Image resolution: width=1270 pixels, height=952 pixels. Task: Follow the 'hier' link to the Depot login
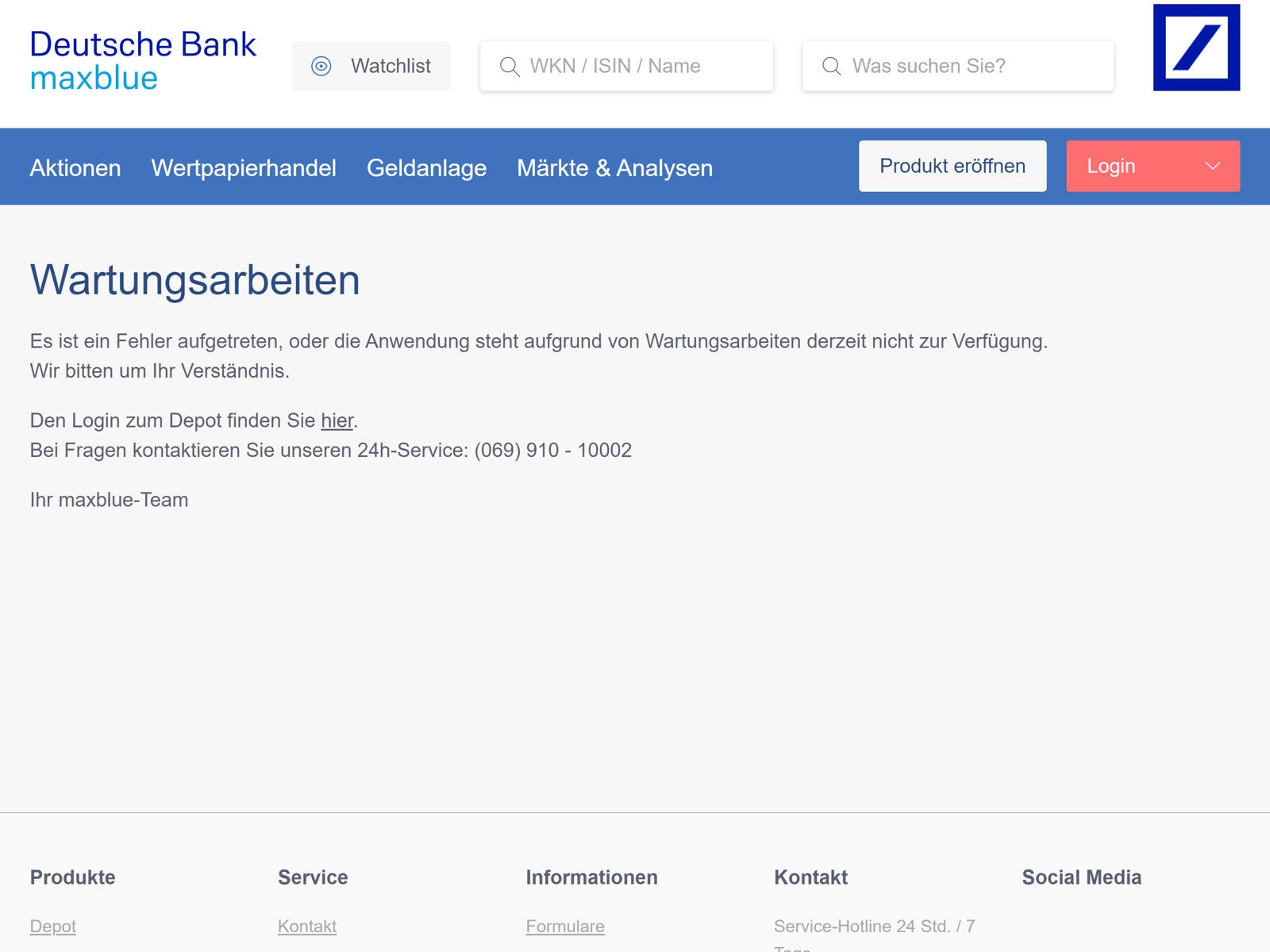coord(337,420)
